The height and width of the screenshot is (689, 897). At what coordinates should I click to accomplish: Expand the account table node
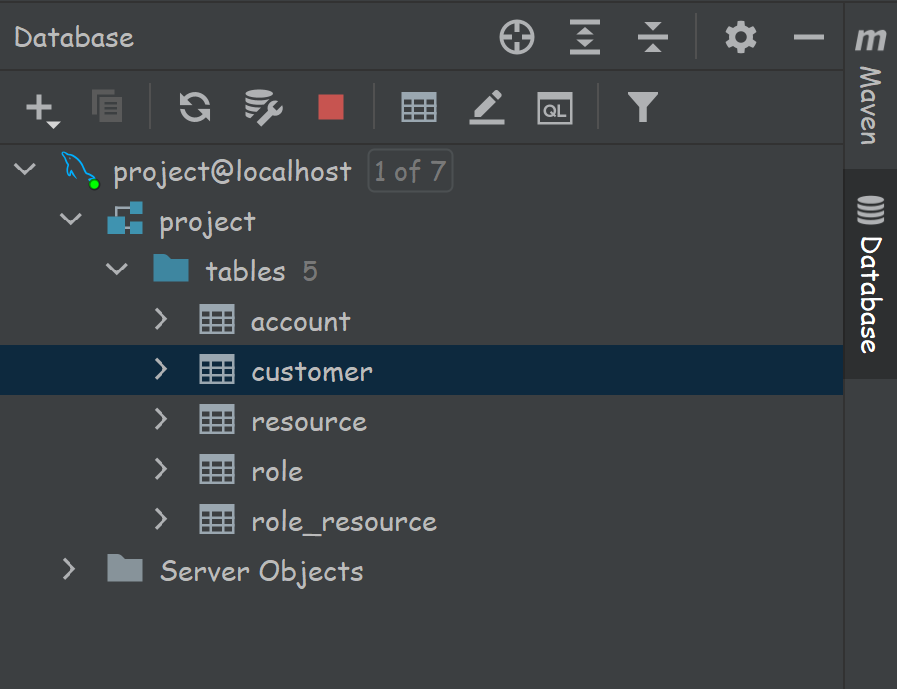tap(161, 320)
